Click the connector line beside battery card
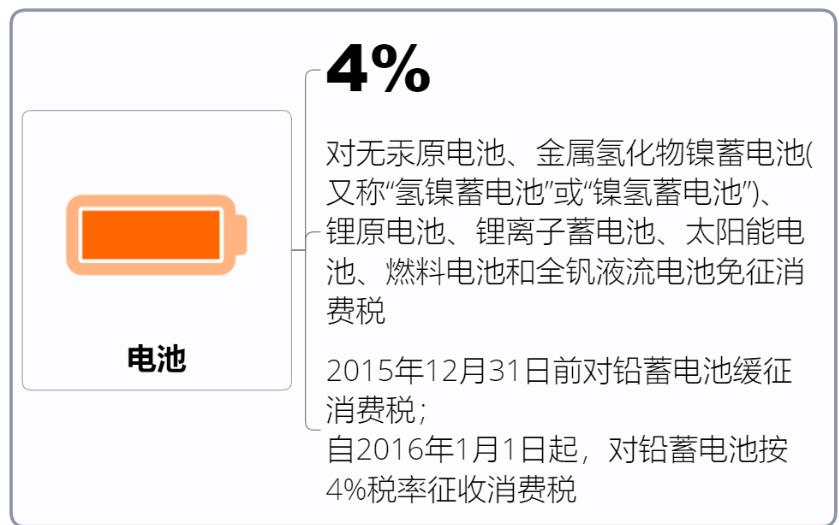 [x=299, y=250]
